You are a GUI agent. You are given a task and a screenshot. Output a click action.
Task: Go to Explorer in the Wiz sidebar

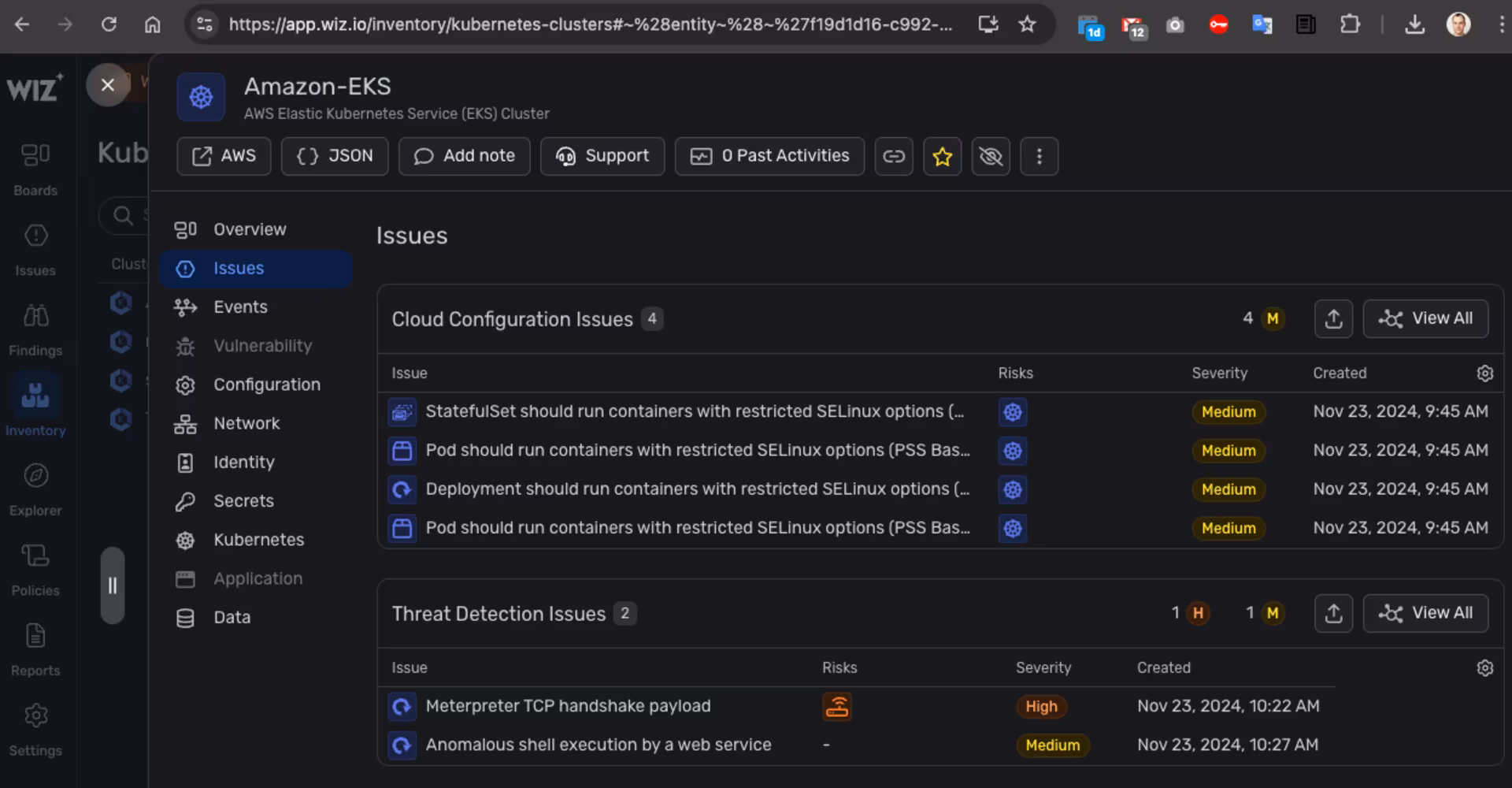click(x=35, y=488)
